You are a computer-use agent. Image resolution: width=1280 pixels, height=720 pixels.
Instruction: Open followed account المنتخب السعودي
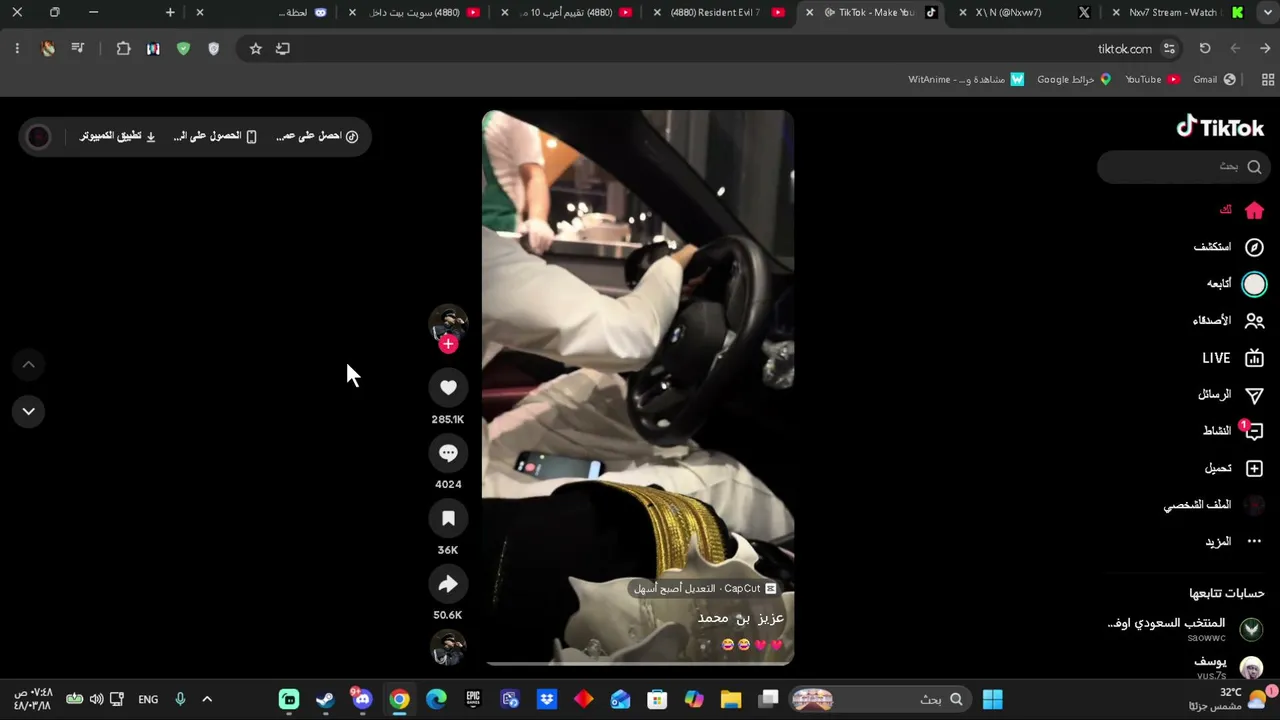1185,629
